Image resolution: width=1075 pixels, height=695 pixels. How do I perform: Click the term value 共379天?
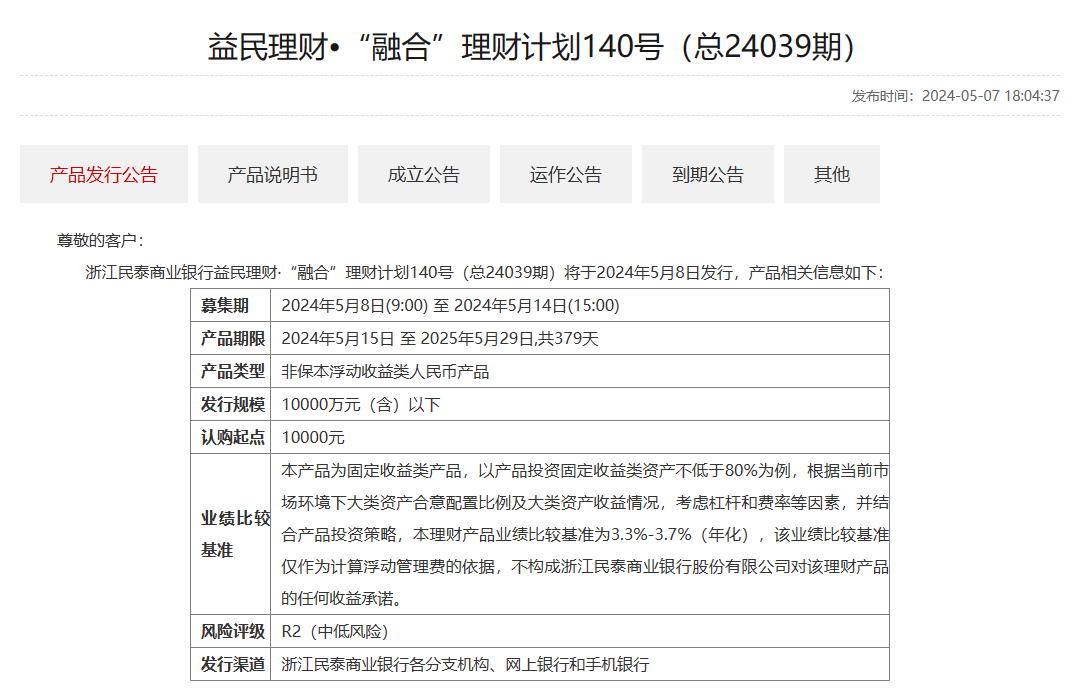coord(568,339)
